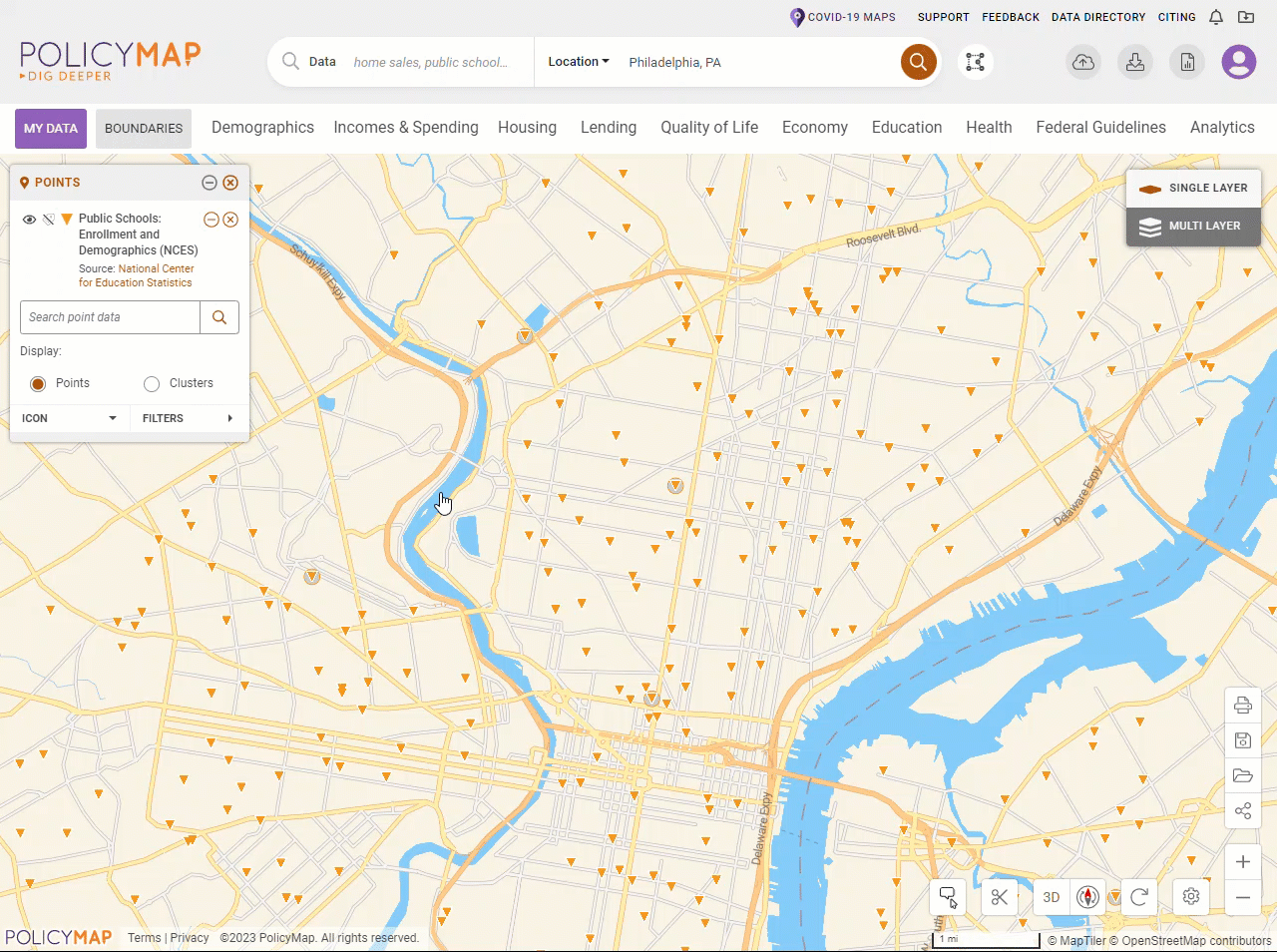Select the Points display radio button
Screen dimensions: 1277x952
(x=38, y=384)
